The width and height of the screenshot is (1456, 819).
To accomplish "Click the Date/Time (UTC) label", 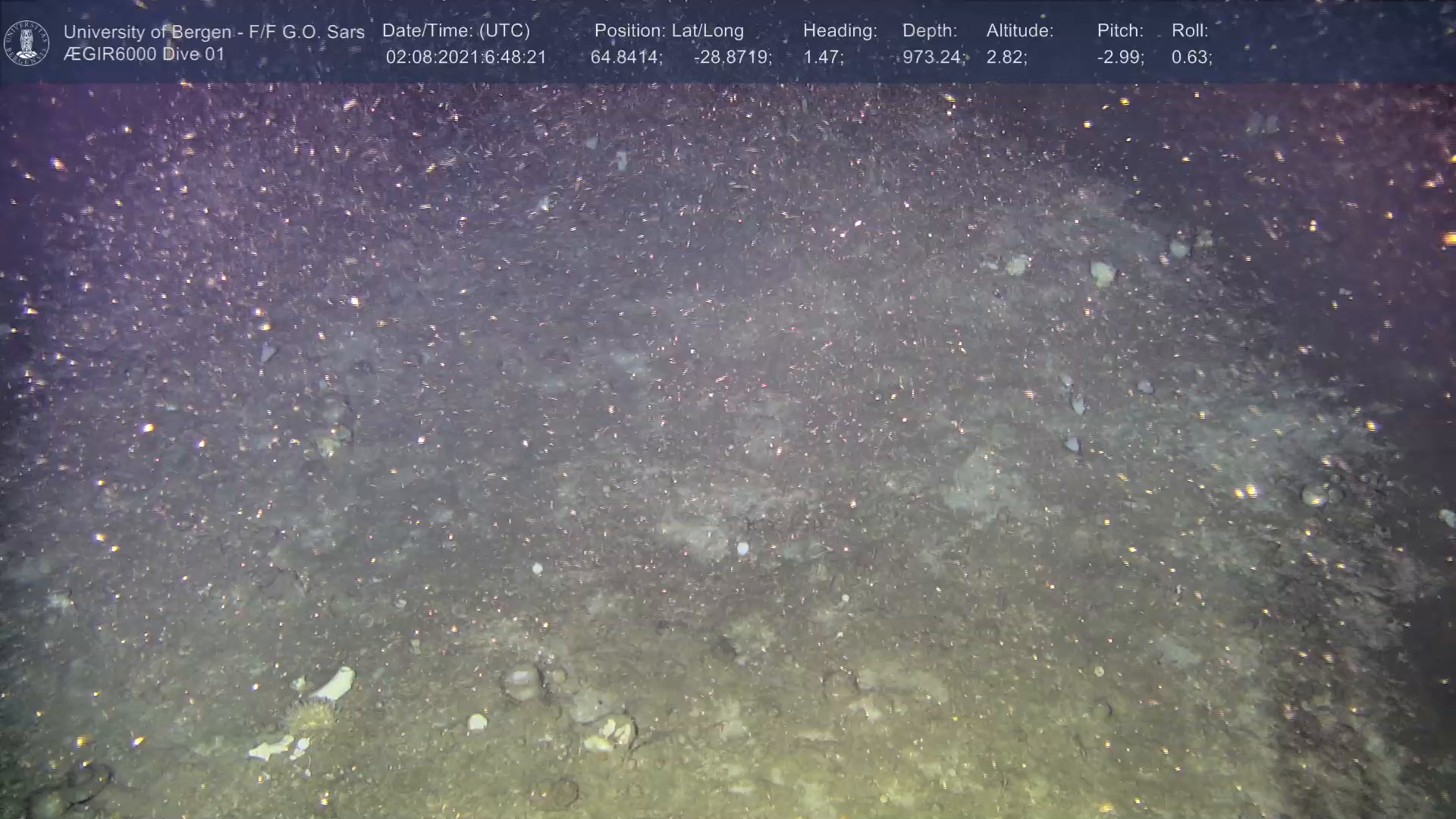I will click(x=456, y=30).
